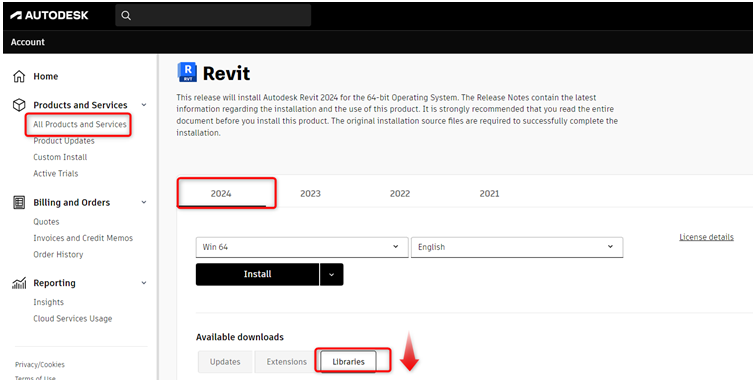
Task: Open Order History
Action: point(58,255)
